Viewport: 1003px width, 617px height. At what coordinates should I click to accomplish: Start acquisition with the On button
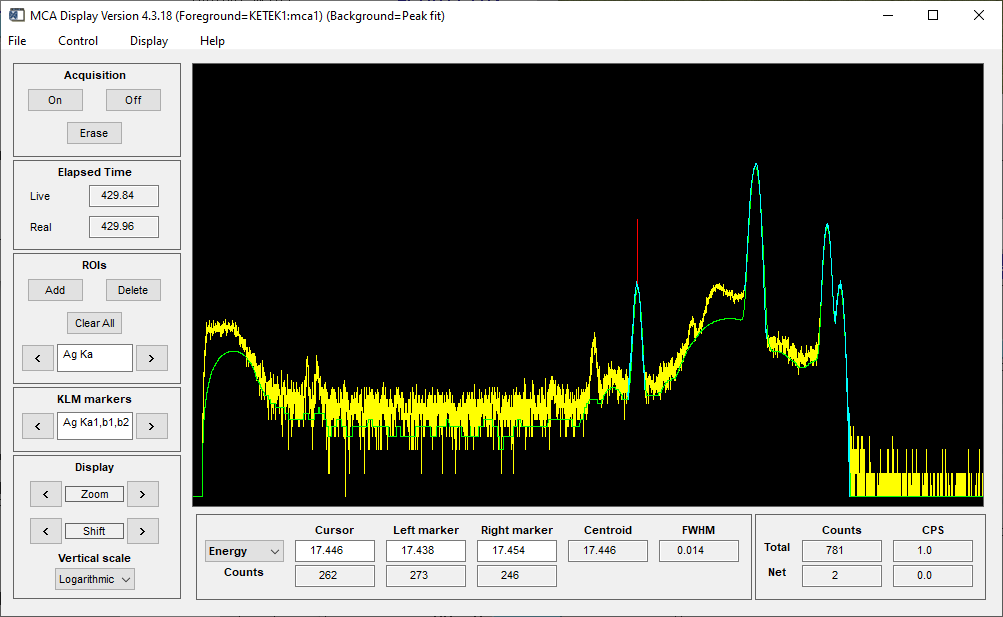55,100
